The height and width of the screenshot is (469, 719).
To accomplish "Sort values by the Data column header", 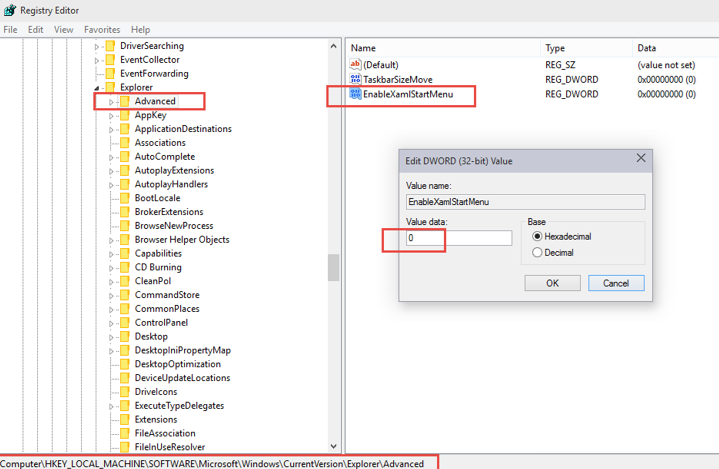I will tap(675, 48).
